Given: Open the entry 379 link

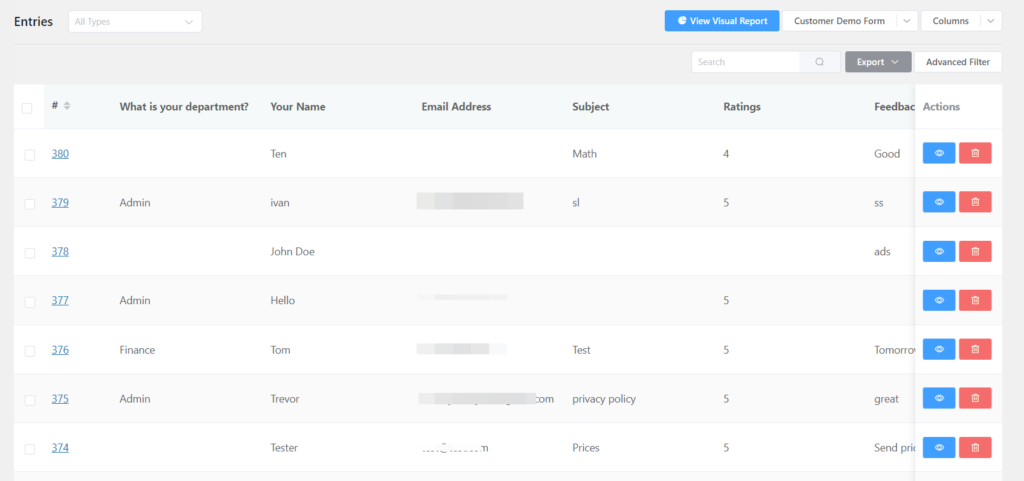Looking at the screenshot, I should pyautogui.click(x=60, y=203).
